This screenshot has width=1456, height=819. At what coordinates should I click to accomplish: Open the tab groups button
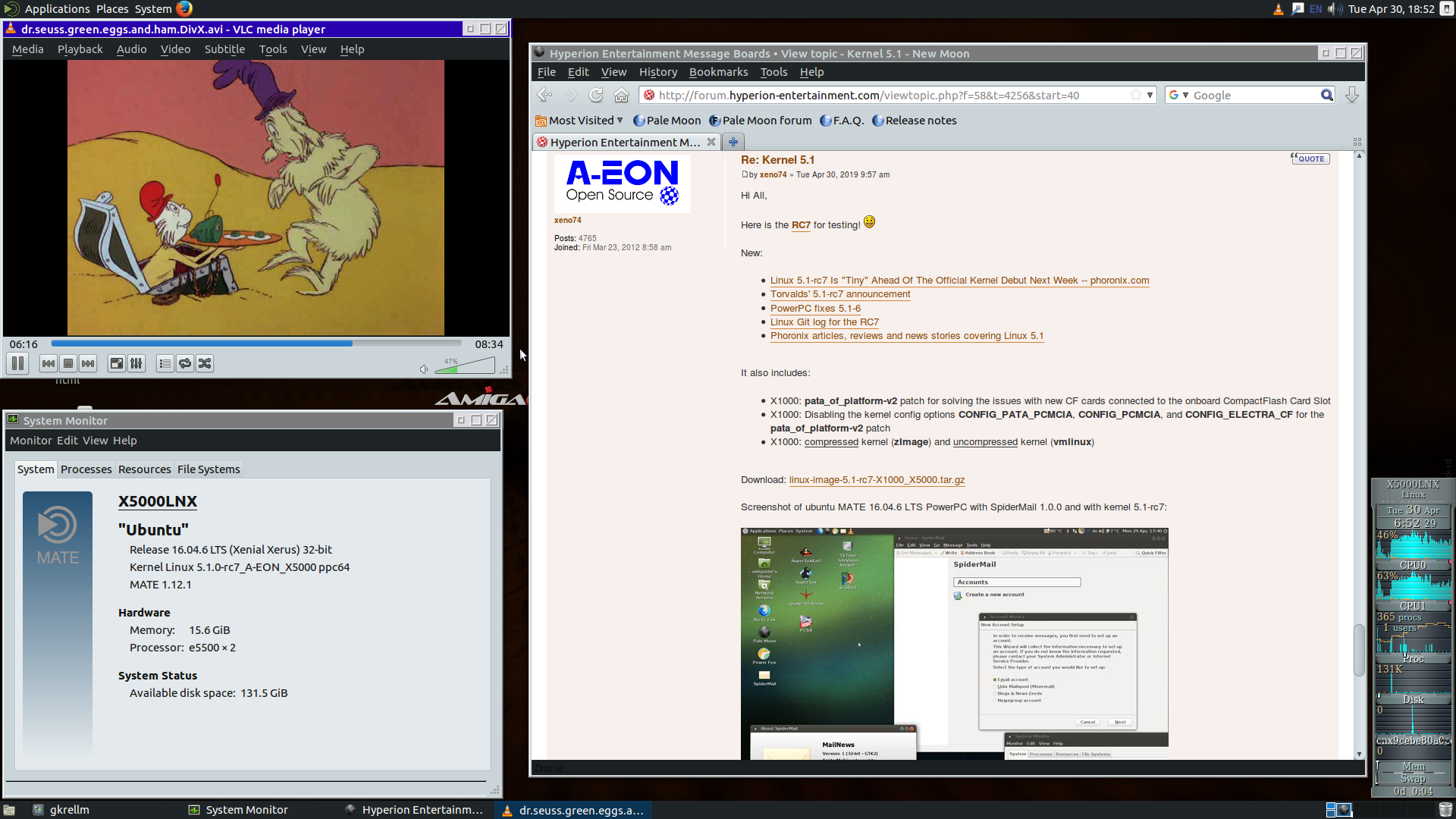[1357, 142]
